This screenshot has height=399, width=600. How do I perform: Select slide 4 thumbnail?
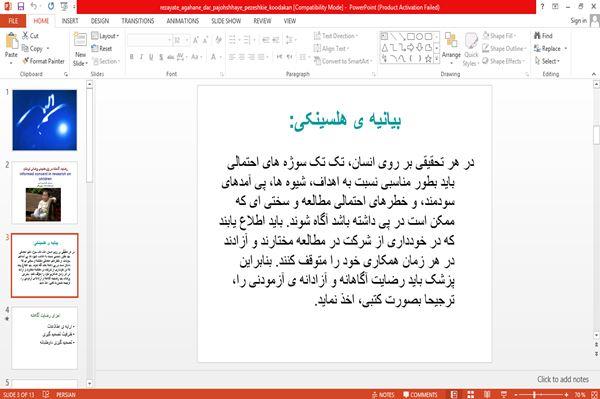[x=44, y=337]
